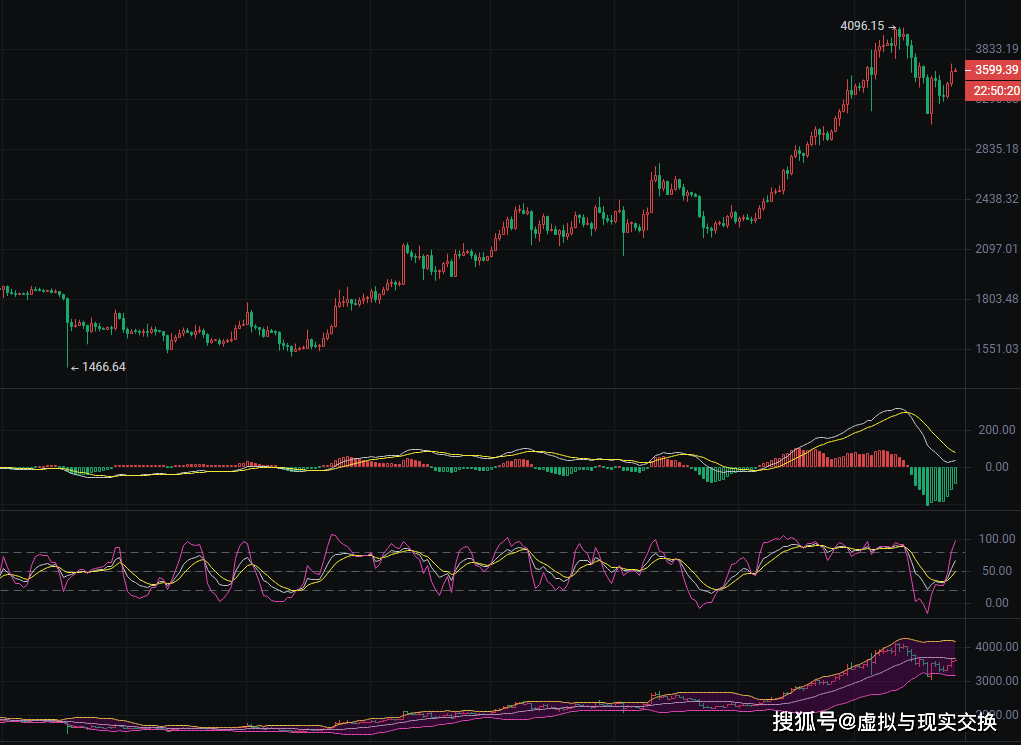Click the 22:50:20 candle countdown timer
This screenshot has height=745, width=1021.
(x=992, y=91)
